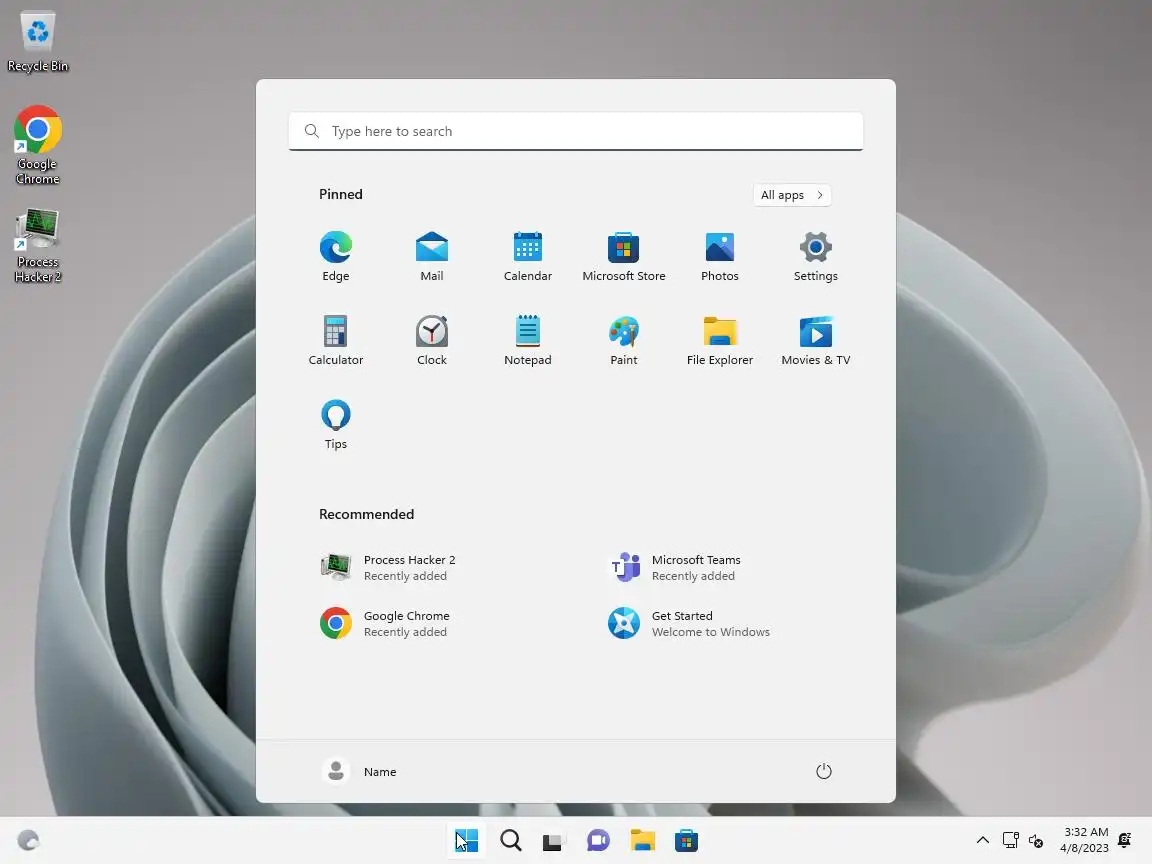Launch the Mail app

tap(432, 256)
